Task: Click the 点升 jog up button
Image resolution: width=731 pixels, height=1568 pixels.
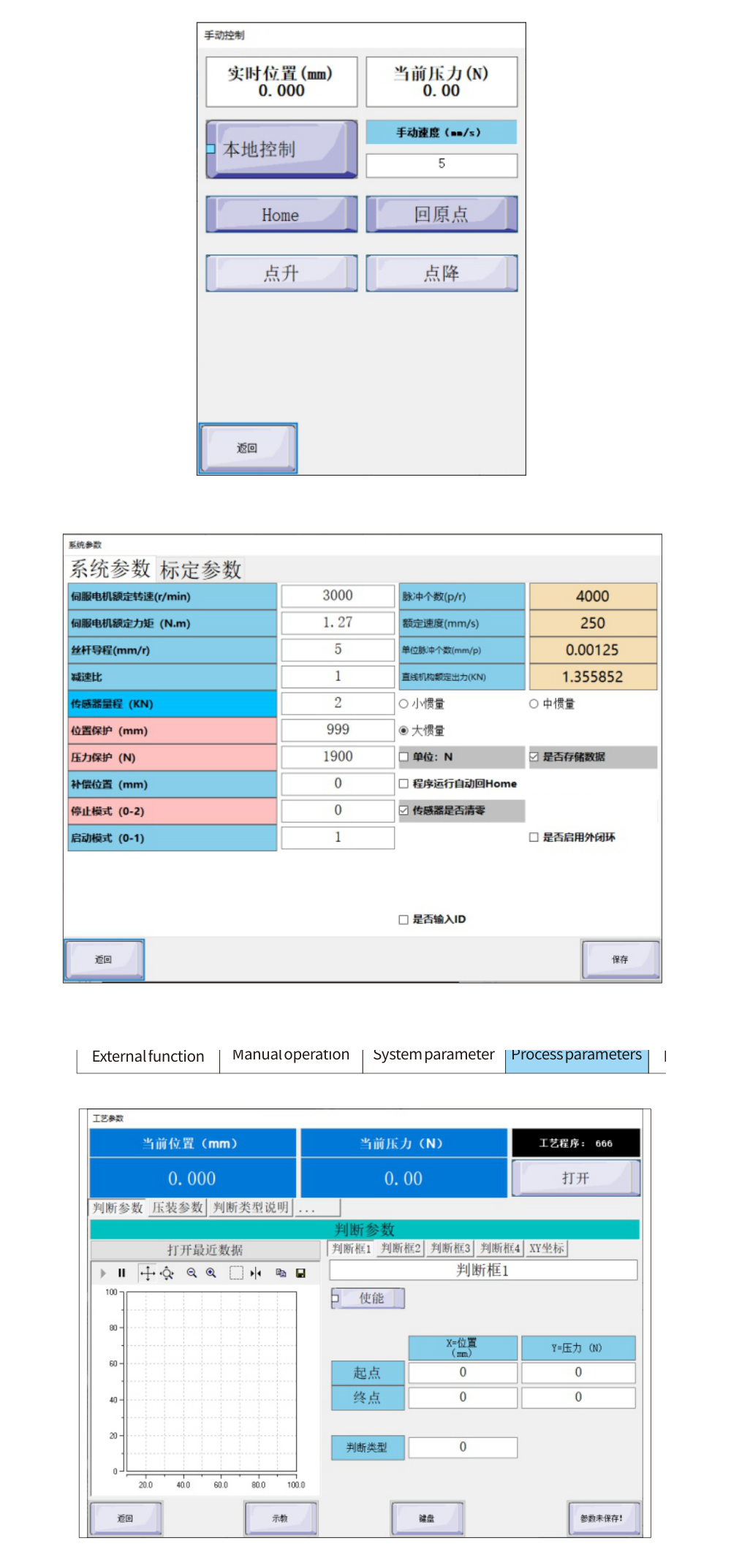Action: [x=281, y=273]
